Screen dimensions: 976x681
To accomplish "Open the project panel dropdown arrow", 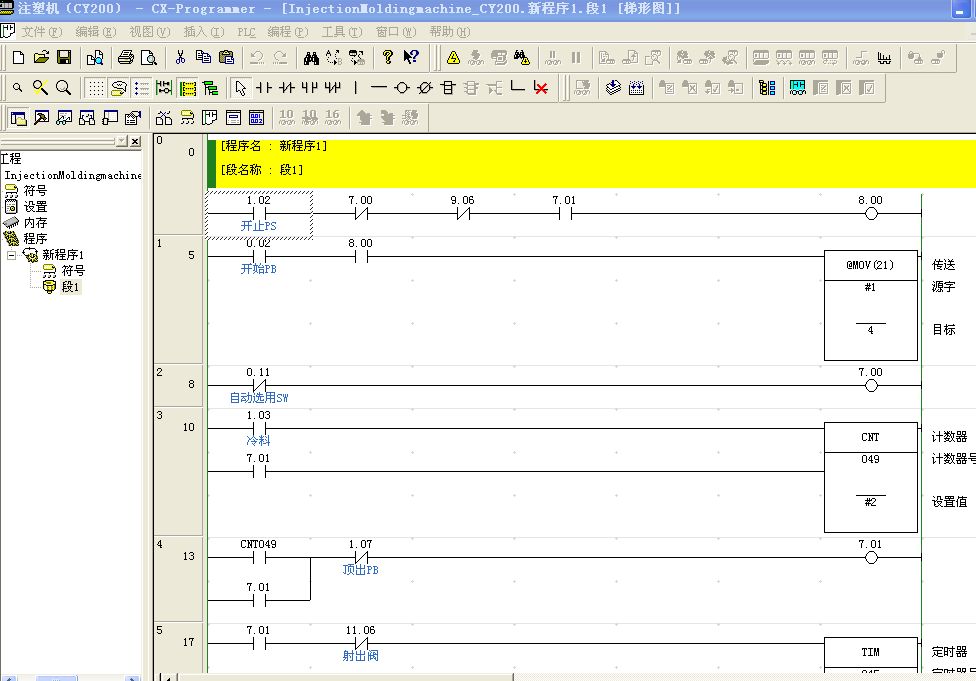I will click(121, 142).
